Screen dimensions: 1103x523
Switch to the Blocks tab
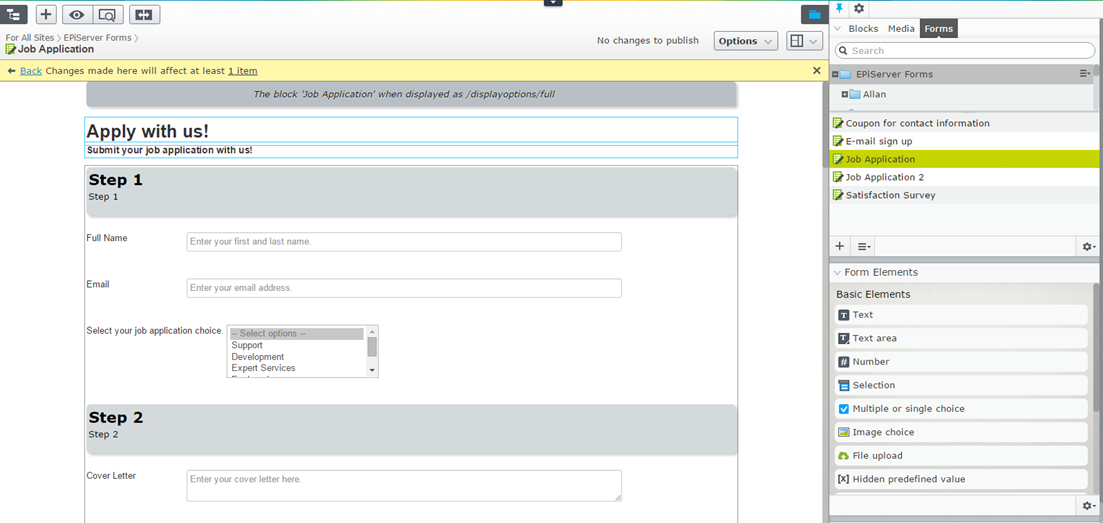[863, 29]
